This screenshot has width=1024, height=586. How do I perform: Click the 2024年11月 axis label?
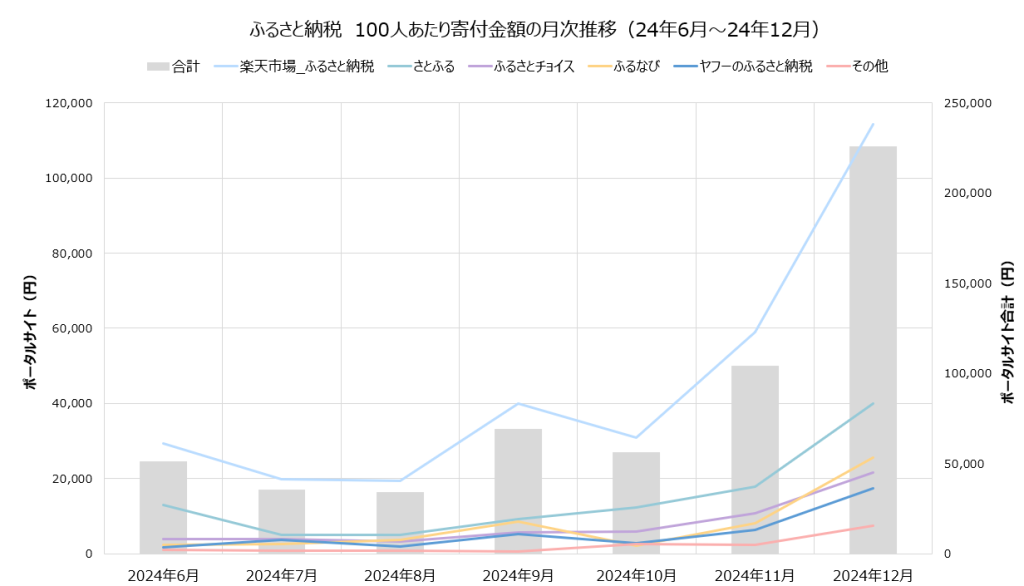click(x=755, y=576)
